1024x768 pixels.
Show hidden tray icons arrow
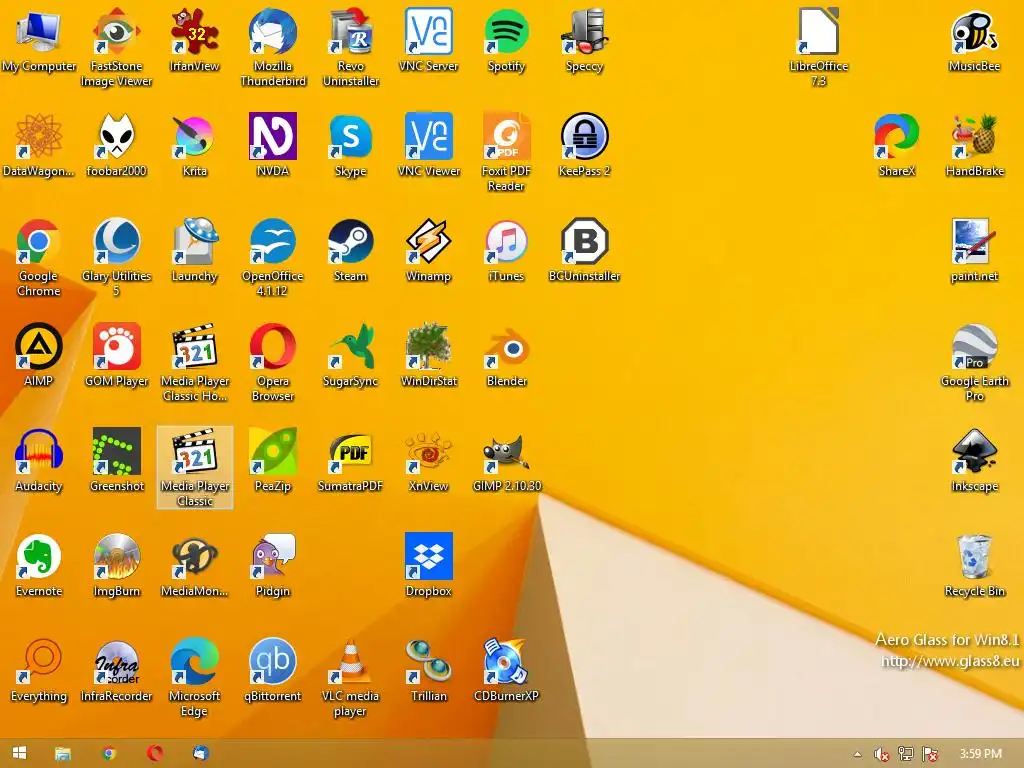click(857, 754)
